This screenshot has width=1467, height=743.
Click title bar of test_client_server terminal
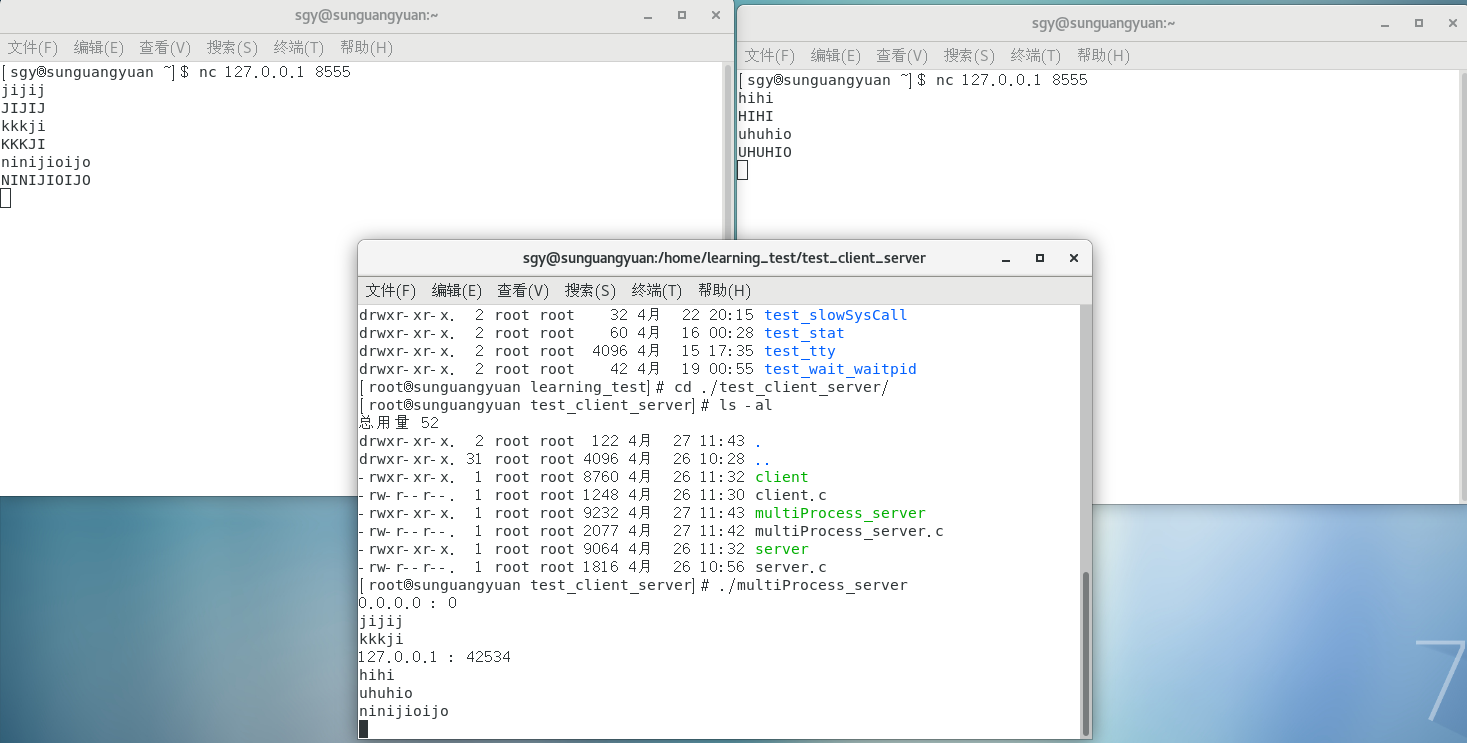[x=724, y=258]
